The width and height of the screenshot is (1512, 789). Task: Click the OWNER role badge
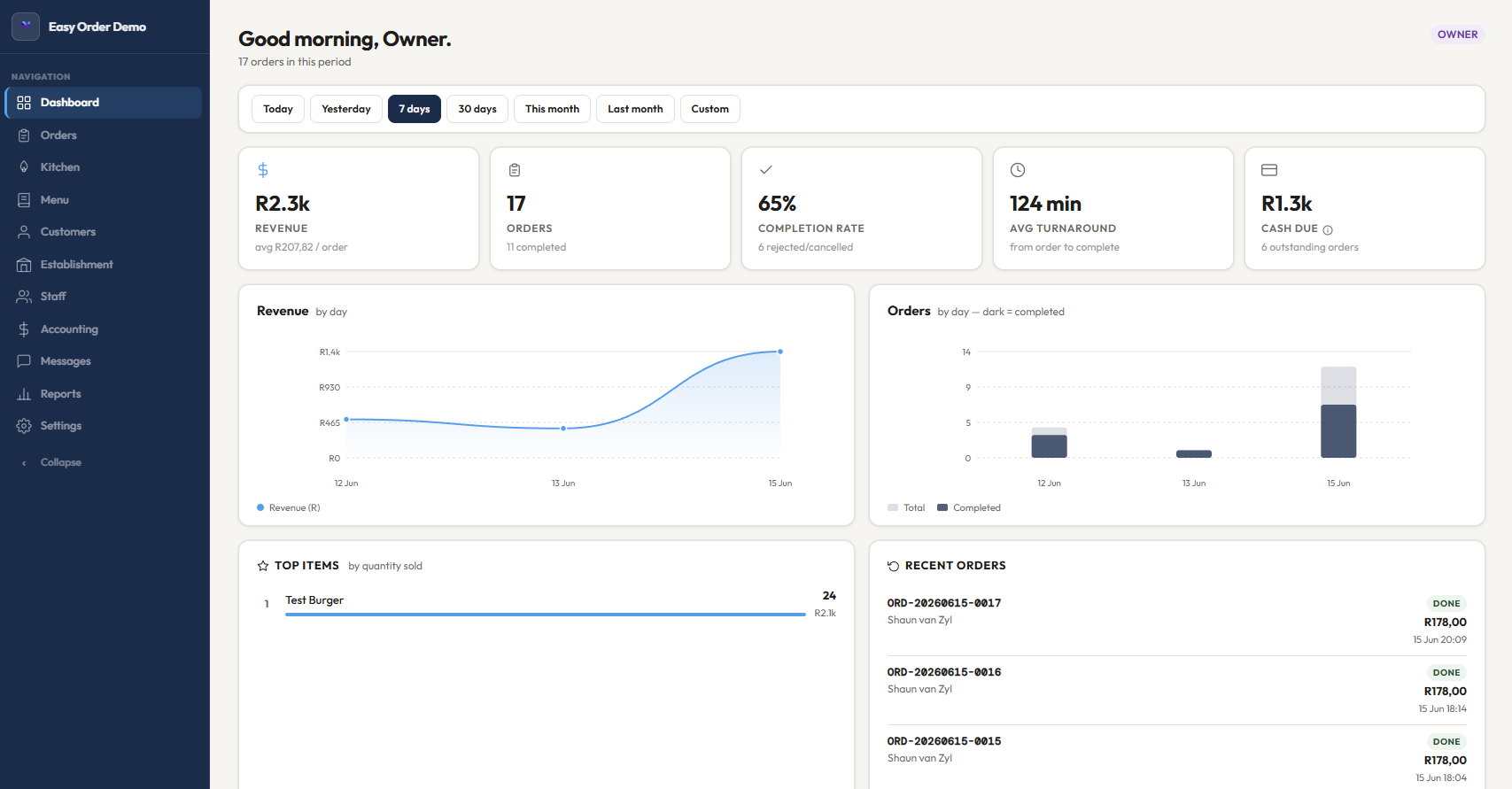(x=1458, y=35)
